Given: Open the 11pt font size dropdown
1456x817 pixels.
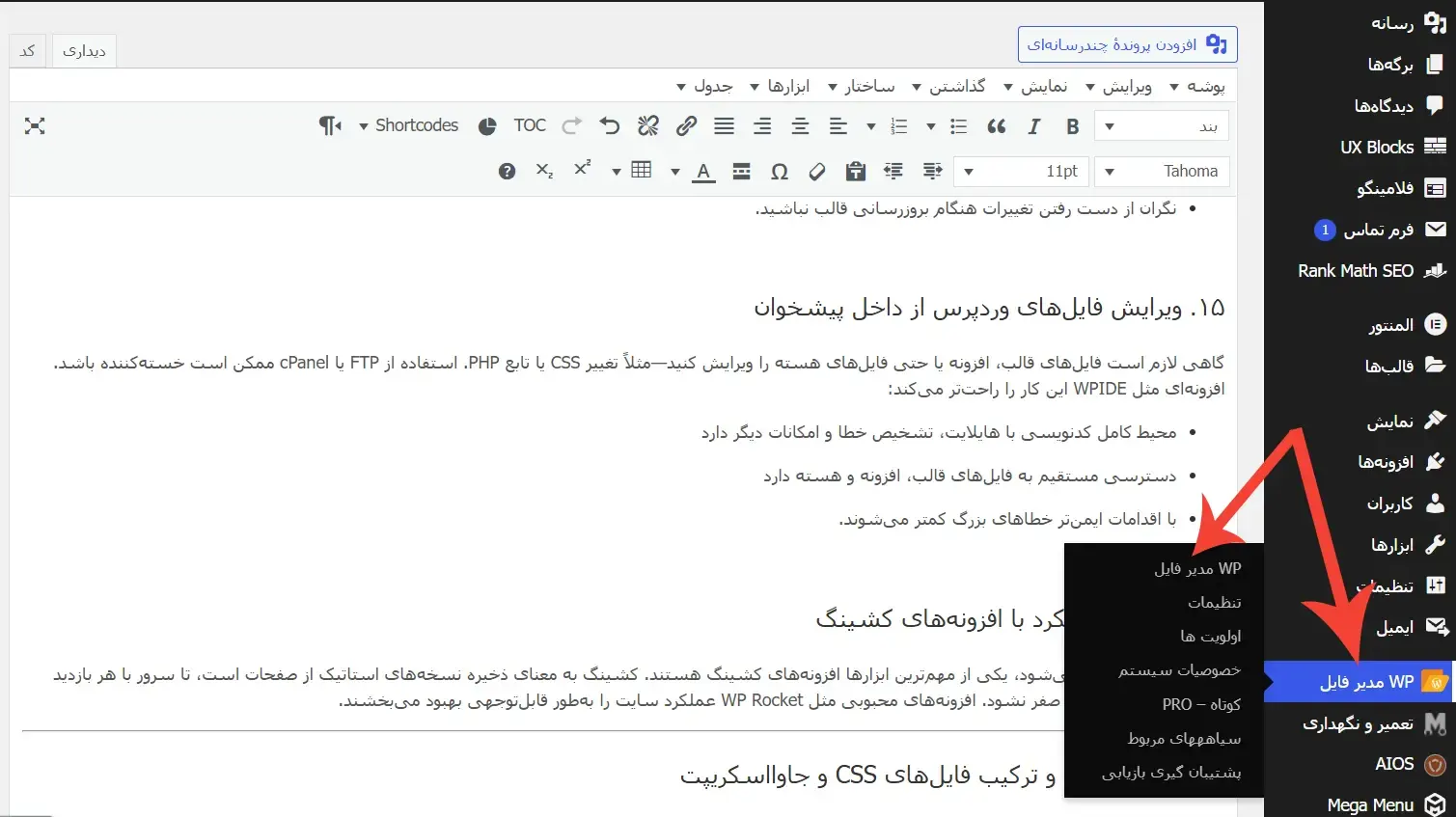Looking at the screenshot, I should (x=1021, y=171).
